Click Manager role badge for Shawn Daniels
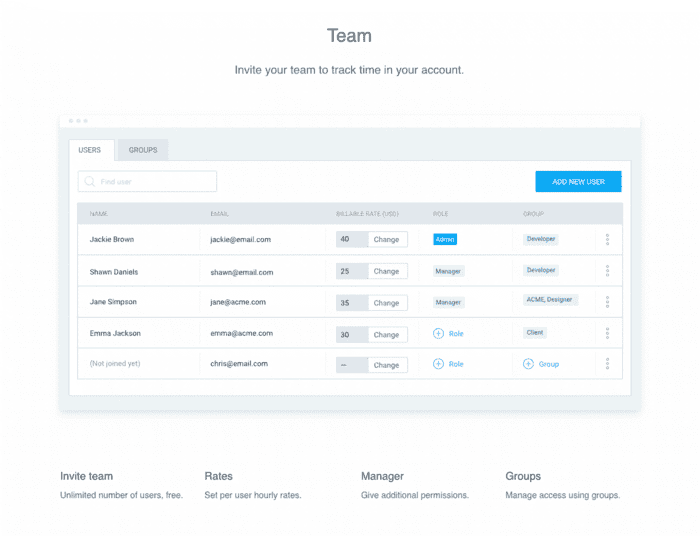 [448, 271]
